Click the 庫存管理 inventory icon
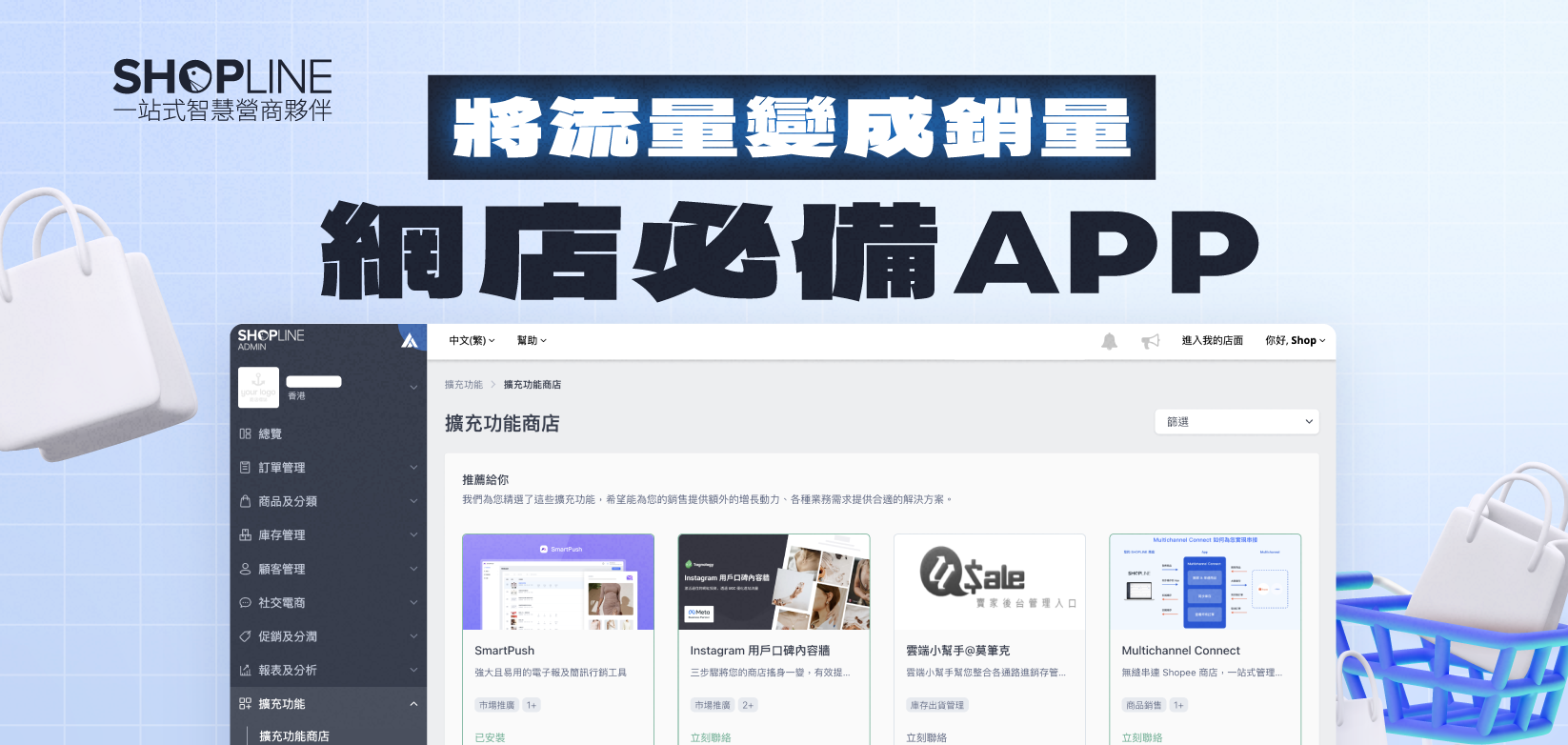Screen dimensions: 1568x745 point(245,535)
